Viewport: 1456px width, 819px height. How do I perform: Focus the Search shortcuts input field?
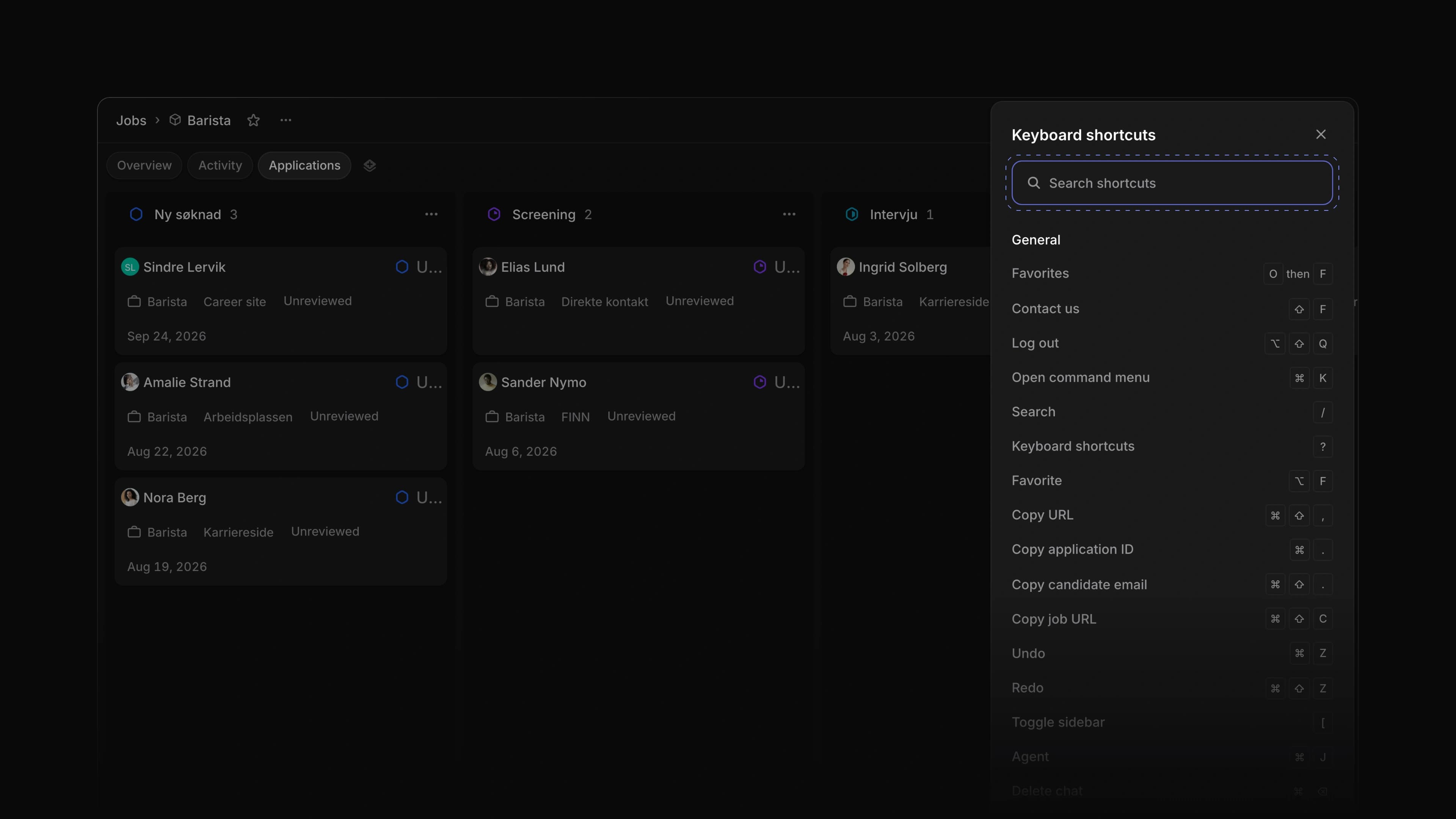click(x=1172, y=182)
